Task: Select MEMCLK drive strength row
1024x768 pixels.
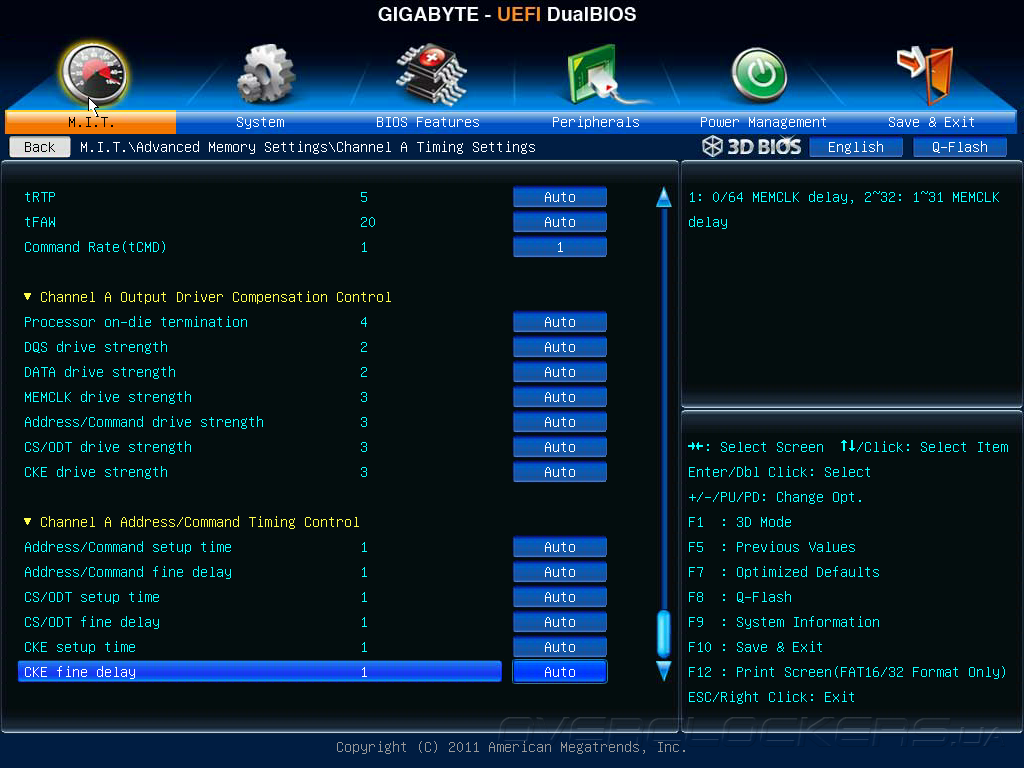Action: [x=260, y=397]
